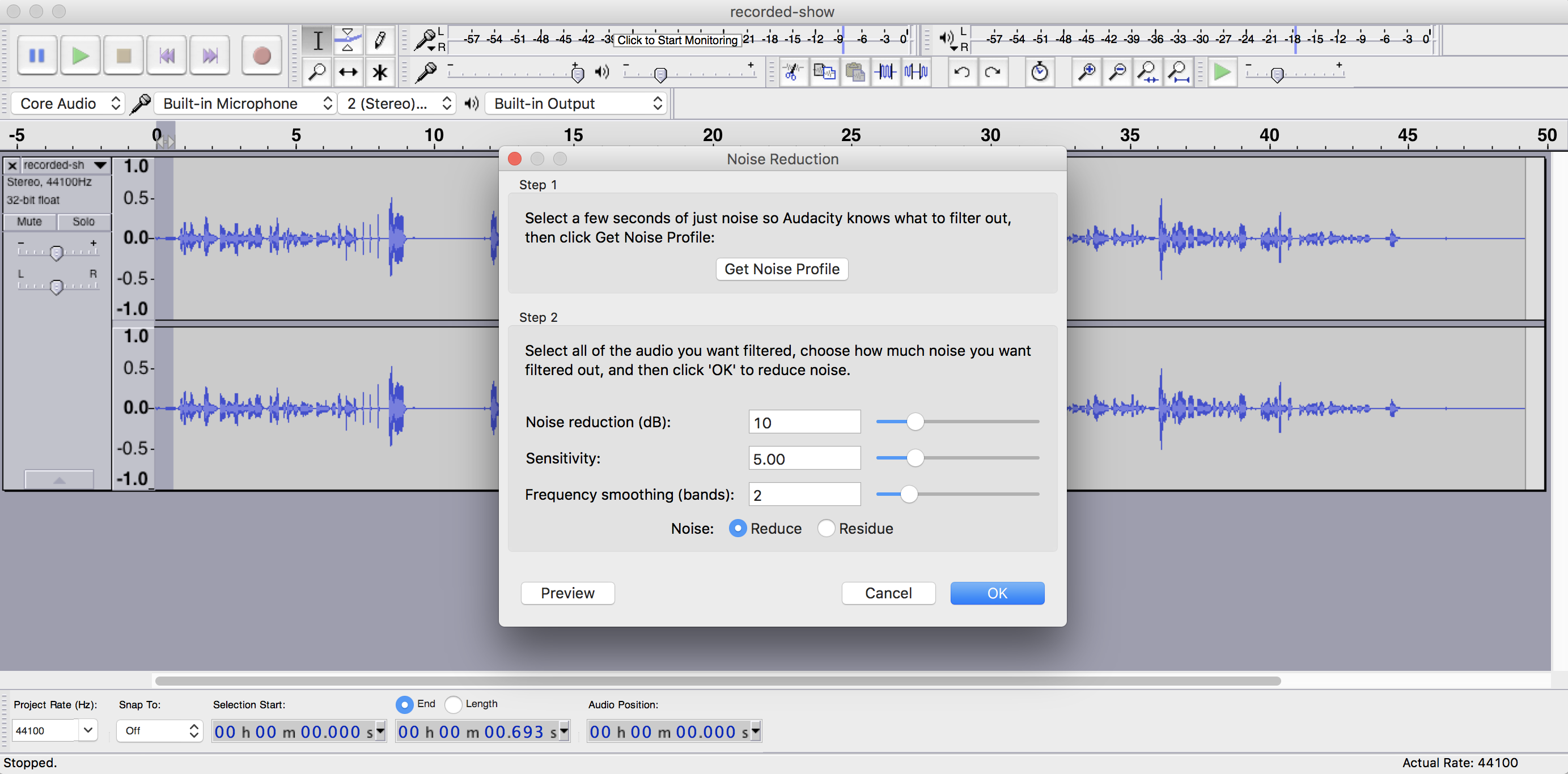Select the Selection (I-beam) tool
Image resolution: width=1568 pixels, height=774 pixels.
(x=317, y=40)
